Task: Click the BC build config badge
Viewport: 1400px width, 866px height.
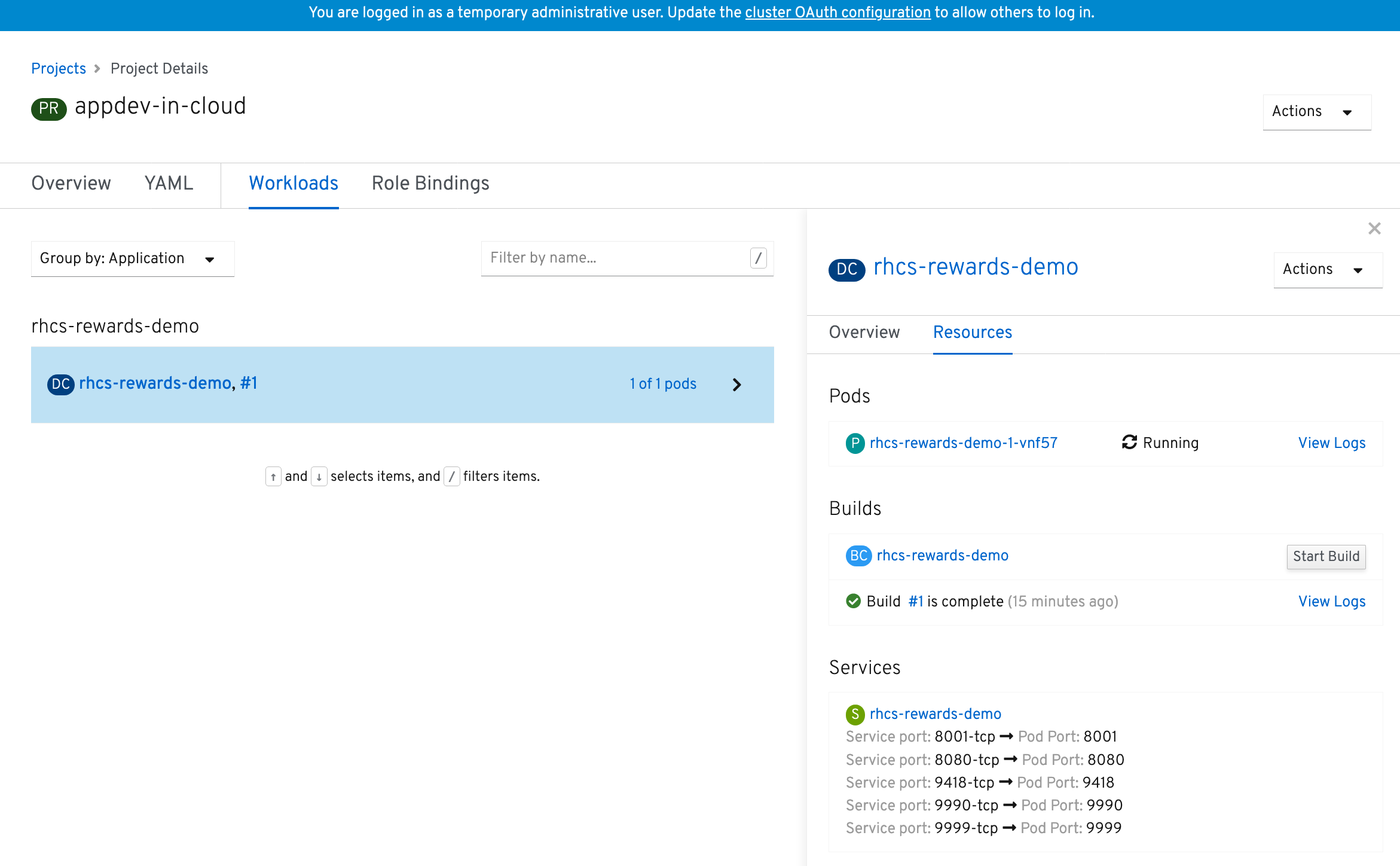Action: (x=858, y=556)
